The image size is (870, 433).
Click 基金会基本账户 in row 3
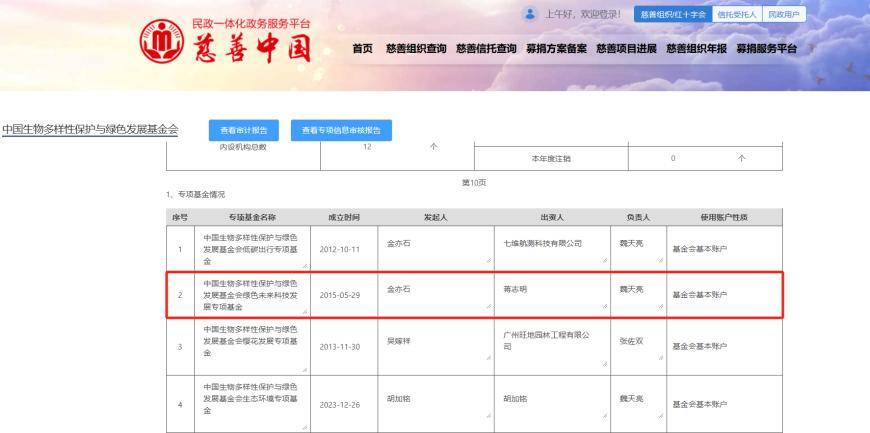[700, 346]
